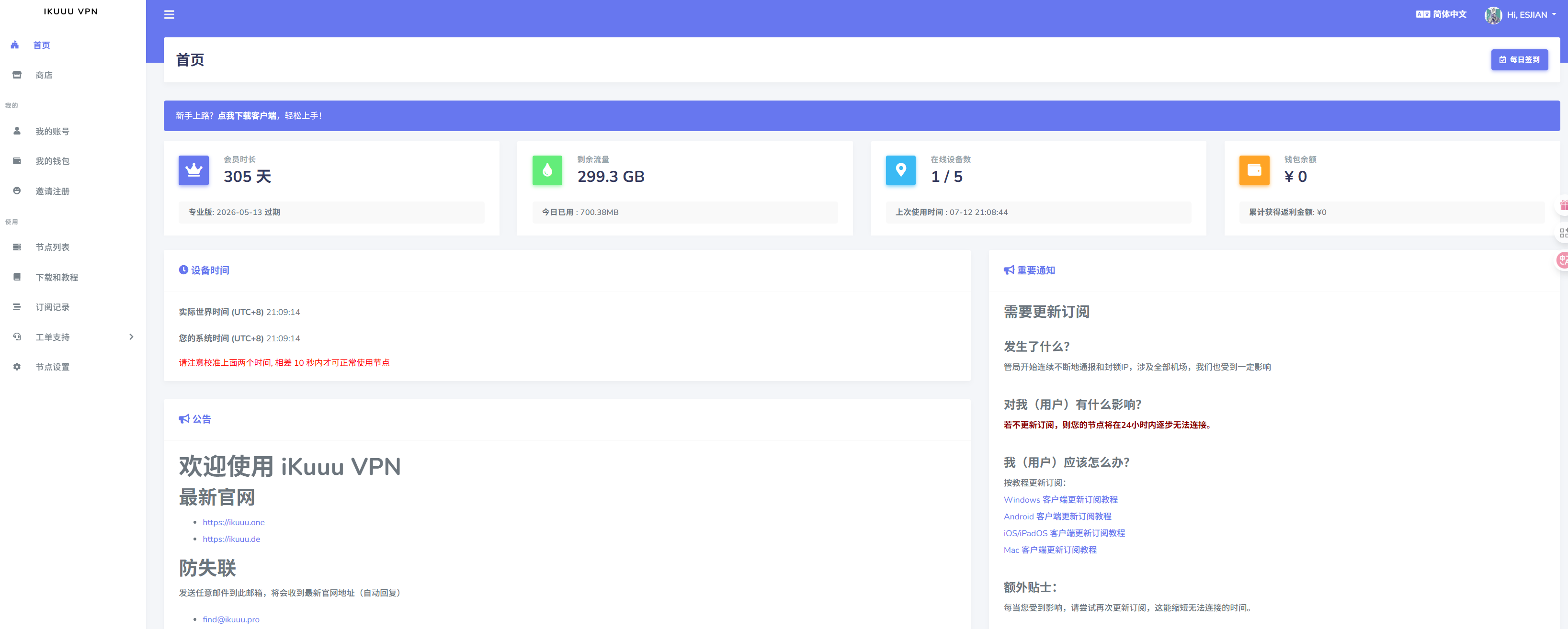Click the pink translate floating icon
Image resolution: width=1568 pixels, height=629 pixels.
[x=1562, y=260]
